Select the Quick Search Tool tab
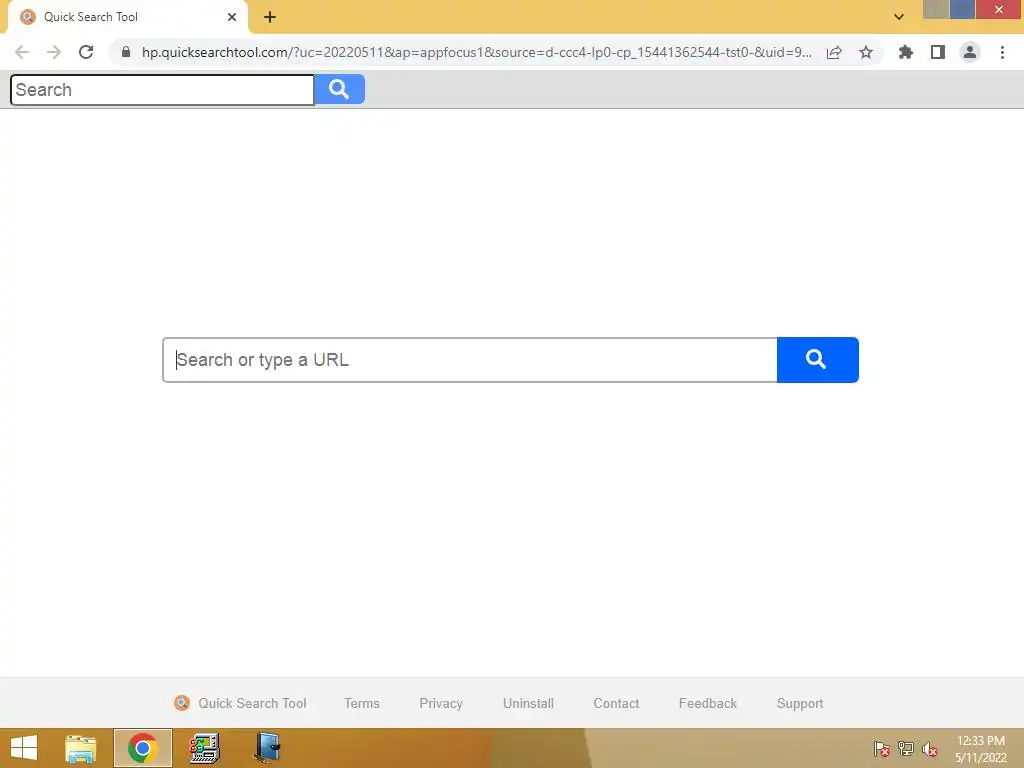 128,17
